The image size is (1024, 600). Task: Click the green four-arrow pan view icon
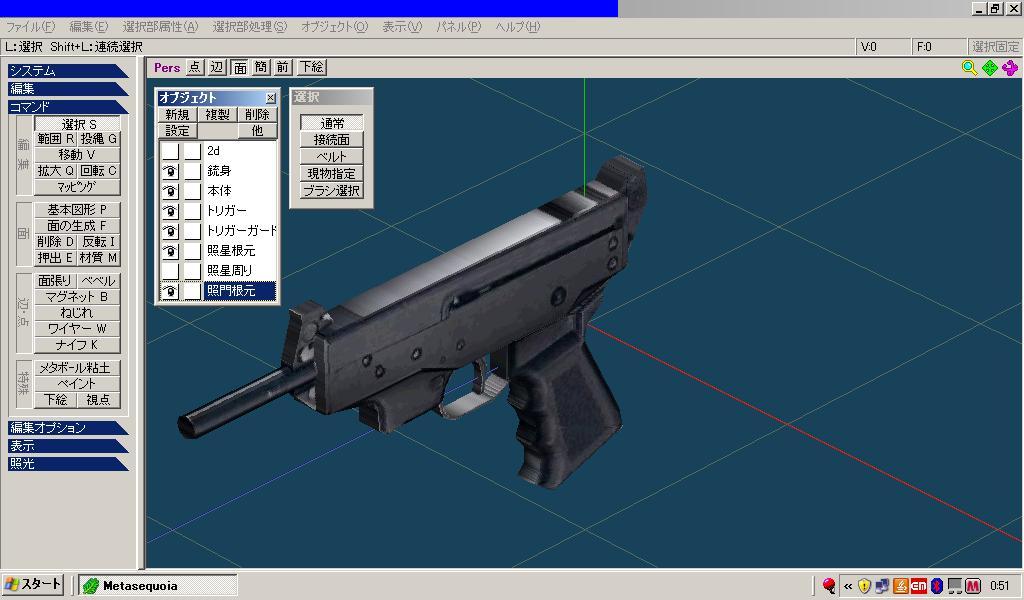[989, 67]
